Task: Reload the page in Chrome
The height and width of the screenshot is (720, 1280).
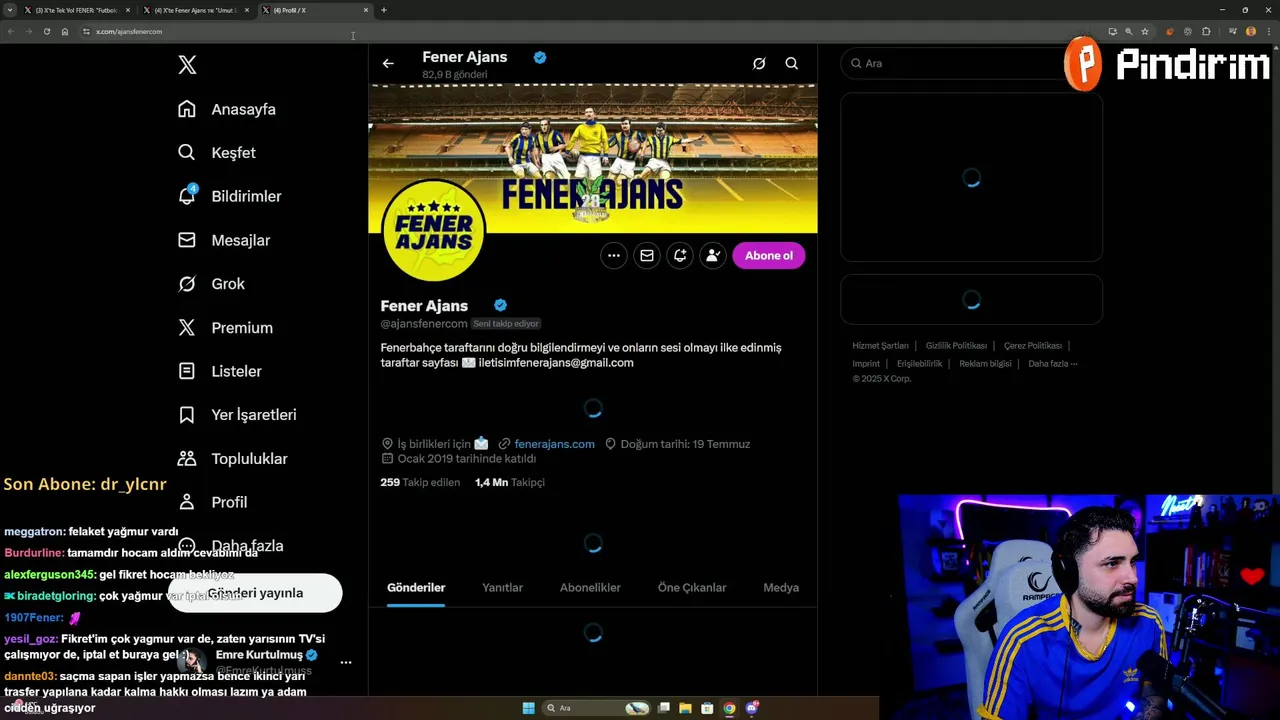Action: tap(46, 31)
